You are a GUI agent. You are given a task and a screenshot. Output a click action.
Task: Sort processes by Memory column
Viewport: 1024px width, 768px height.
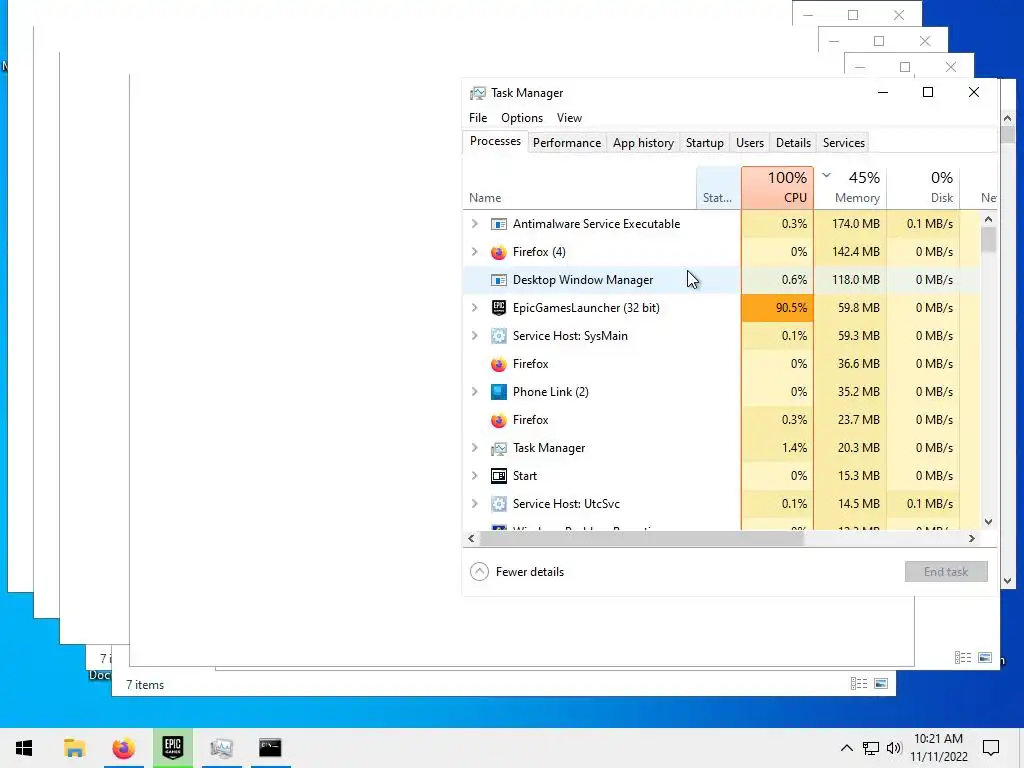click(850, 187)
